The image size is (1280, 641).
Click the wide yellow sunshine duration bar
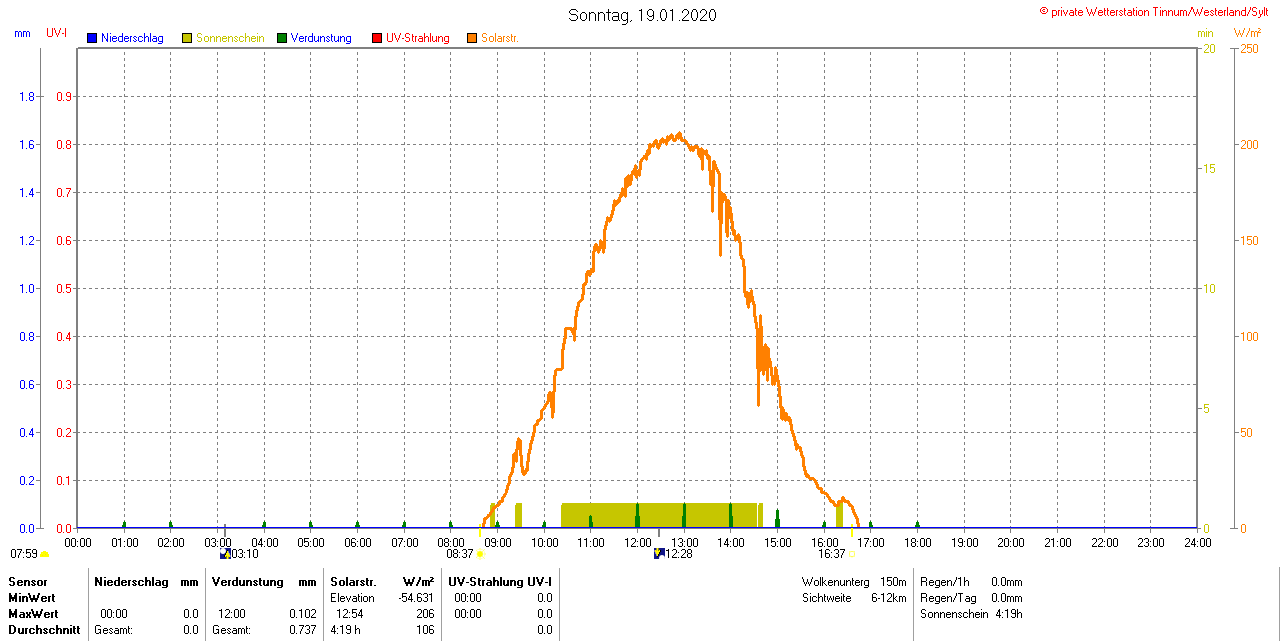[x=659, y=515]
